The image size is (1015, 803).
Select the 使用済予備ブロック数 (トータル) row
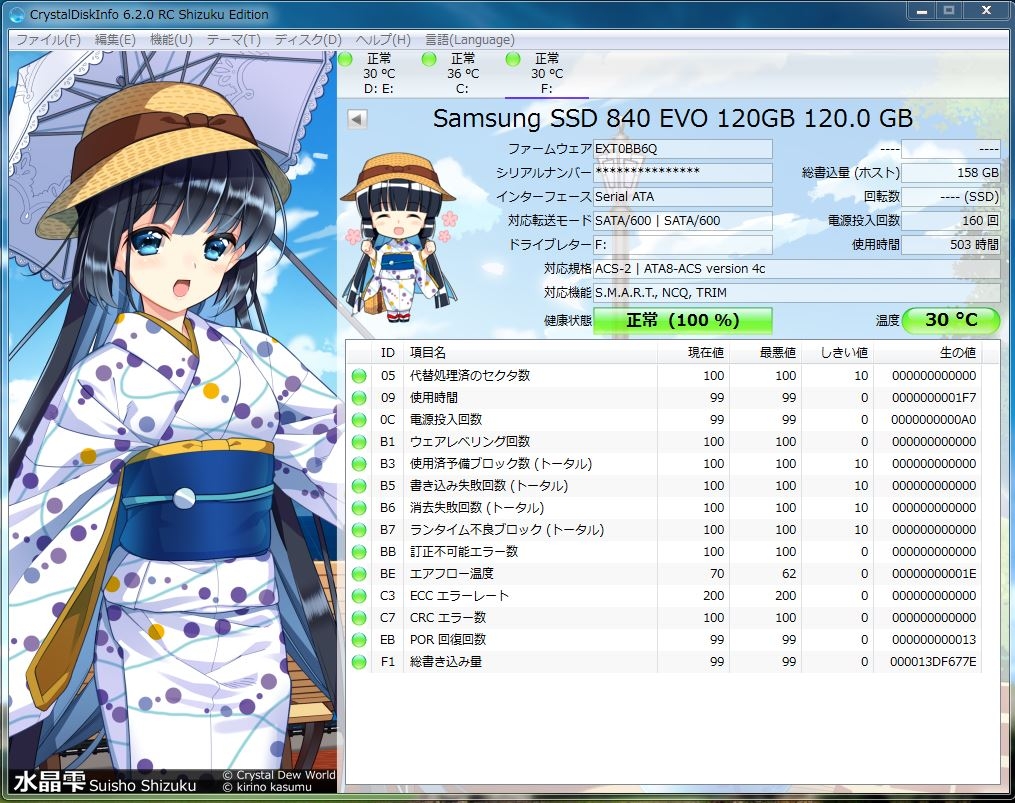(664, 464)
